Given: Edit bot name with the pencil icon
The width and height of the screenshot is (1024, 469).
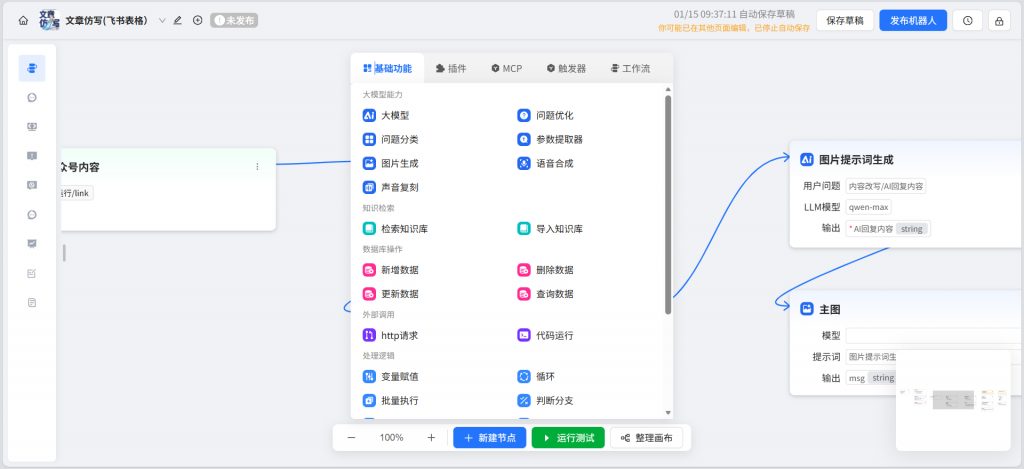Looking at the screenshot, I should point(178,20).
